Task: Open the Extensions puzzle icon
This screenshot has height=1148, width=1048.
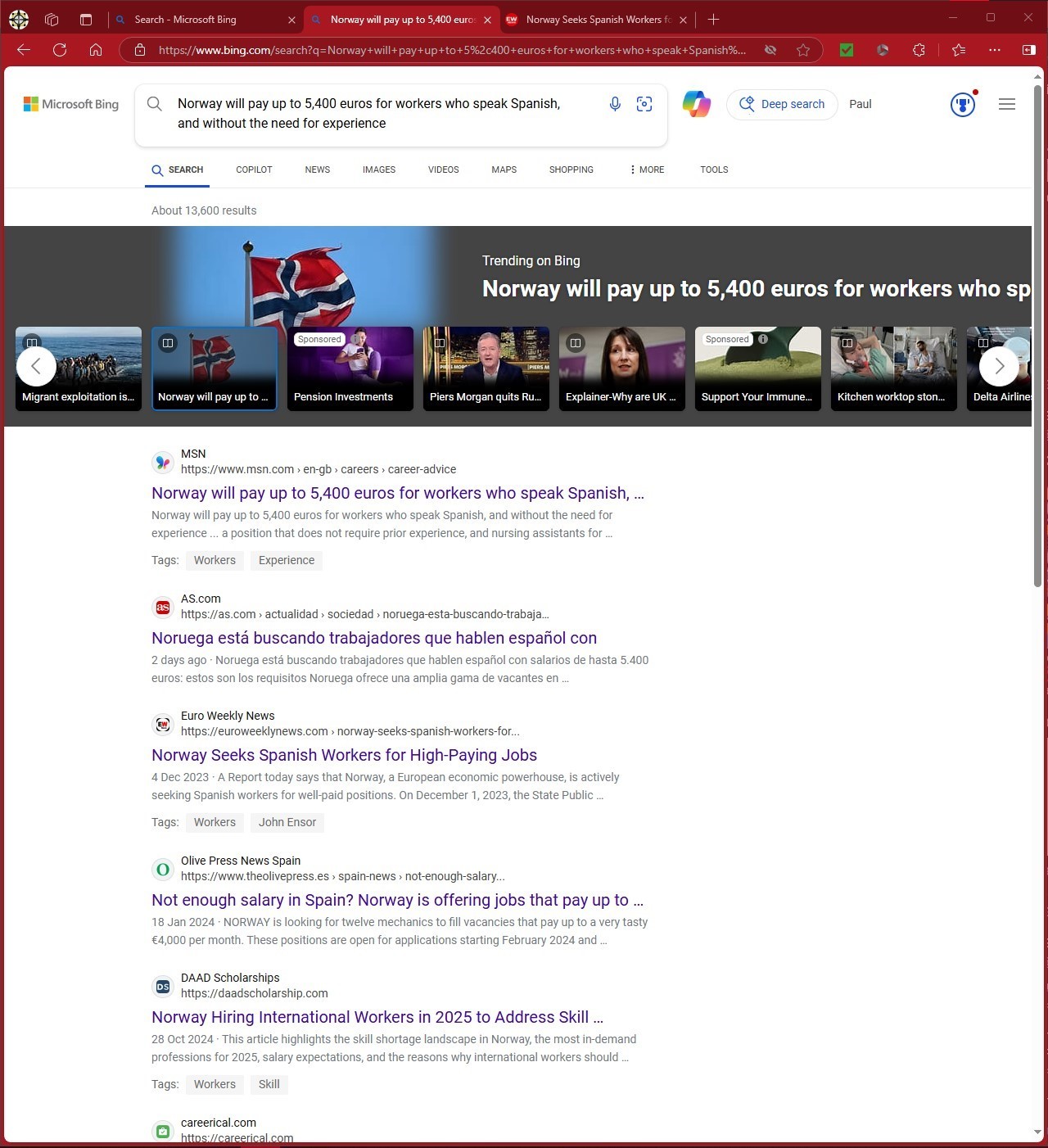Action: coord(919,50)
